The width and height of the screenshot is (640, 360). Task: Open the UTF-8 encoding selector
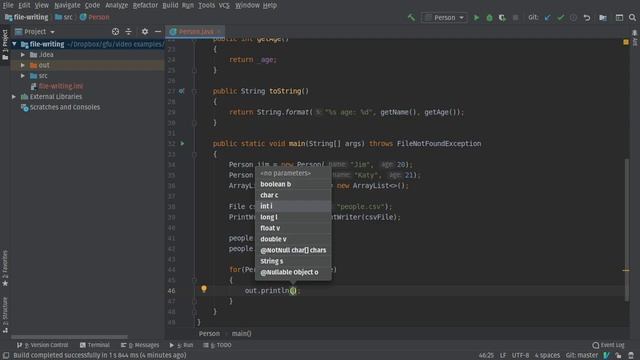(x=520, y=356)
